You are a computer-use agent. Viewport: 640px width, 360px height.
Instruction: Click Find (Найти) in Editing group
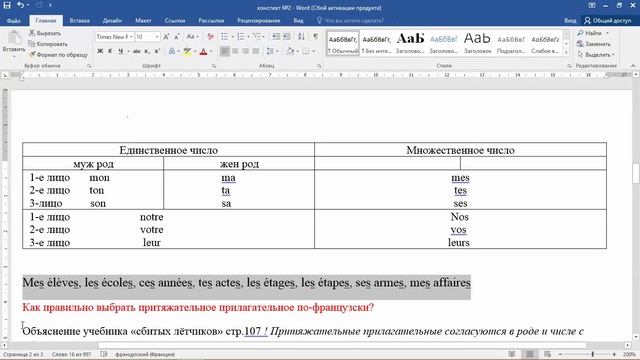pyautogui.click(x=589, y=33)
